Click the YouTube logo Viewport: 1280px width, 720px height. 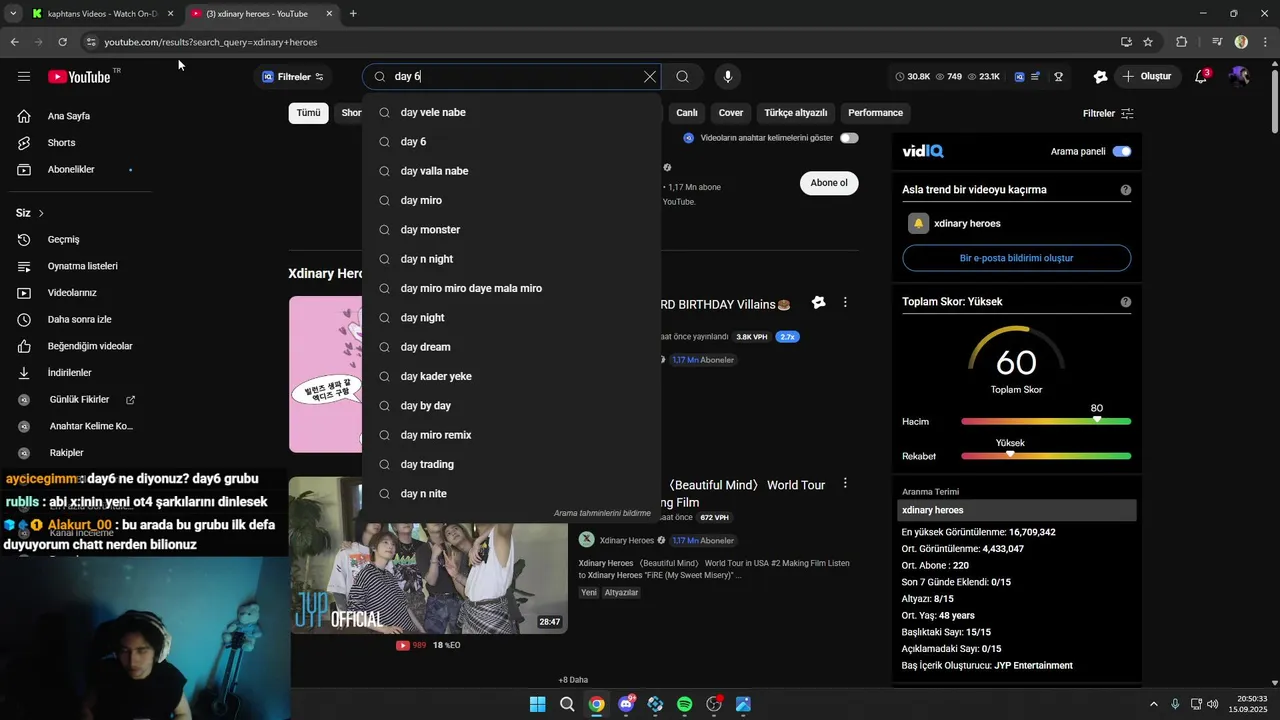(x=79, y=77)
